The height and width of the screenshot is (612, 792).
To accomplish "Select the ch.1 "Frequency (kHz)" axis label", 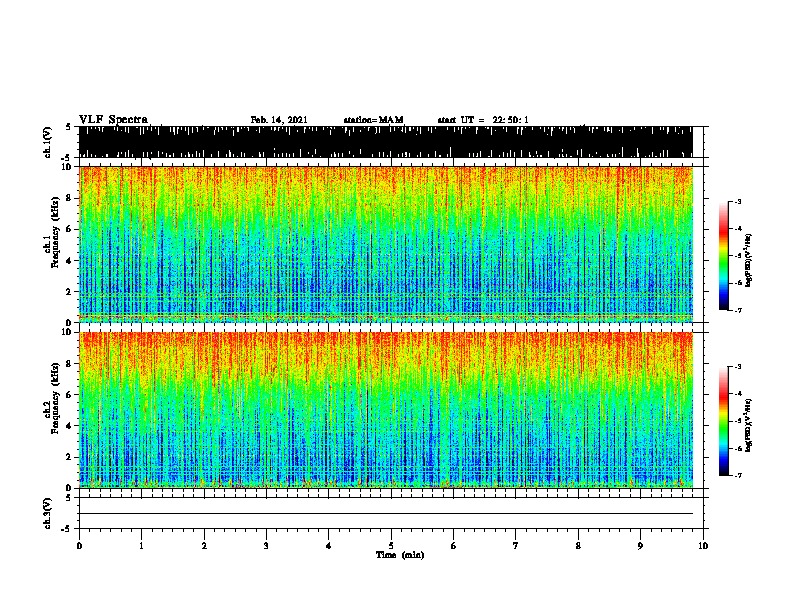I will (55, 233).
